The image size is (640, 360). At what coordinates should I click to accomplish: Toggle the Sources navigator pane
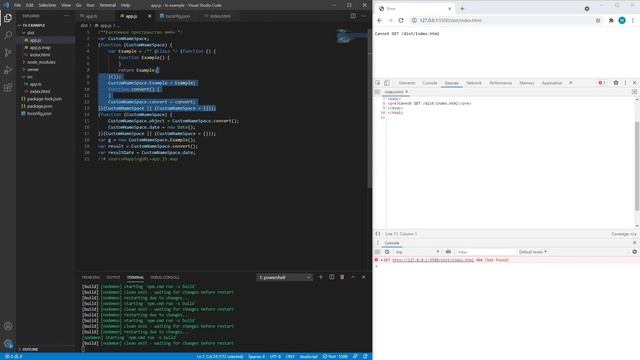pyautogui.click(x=378, y=92)
